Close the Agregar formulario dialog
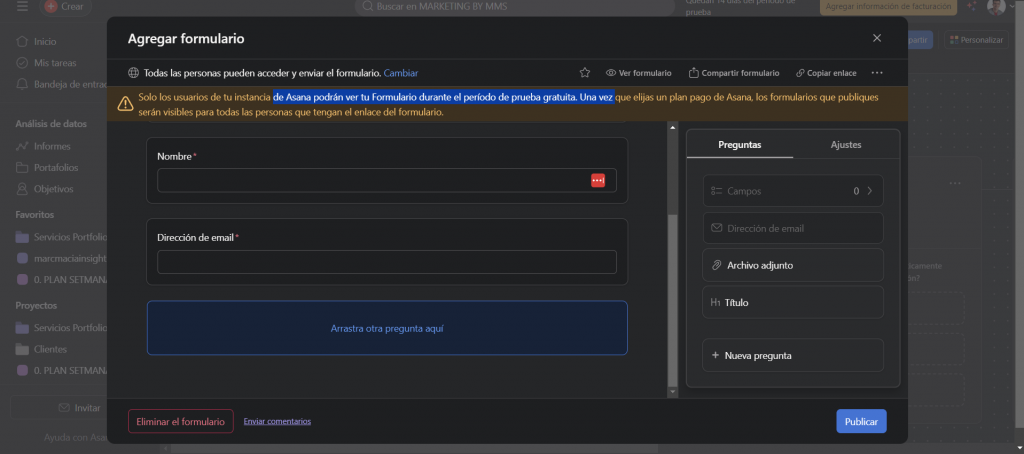The image size is (1024, 454). click(x=877, y=38)
